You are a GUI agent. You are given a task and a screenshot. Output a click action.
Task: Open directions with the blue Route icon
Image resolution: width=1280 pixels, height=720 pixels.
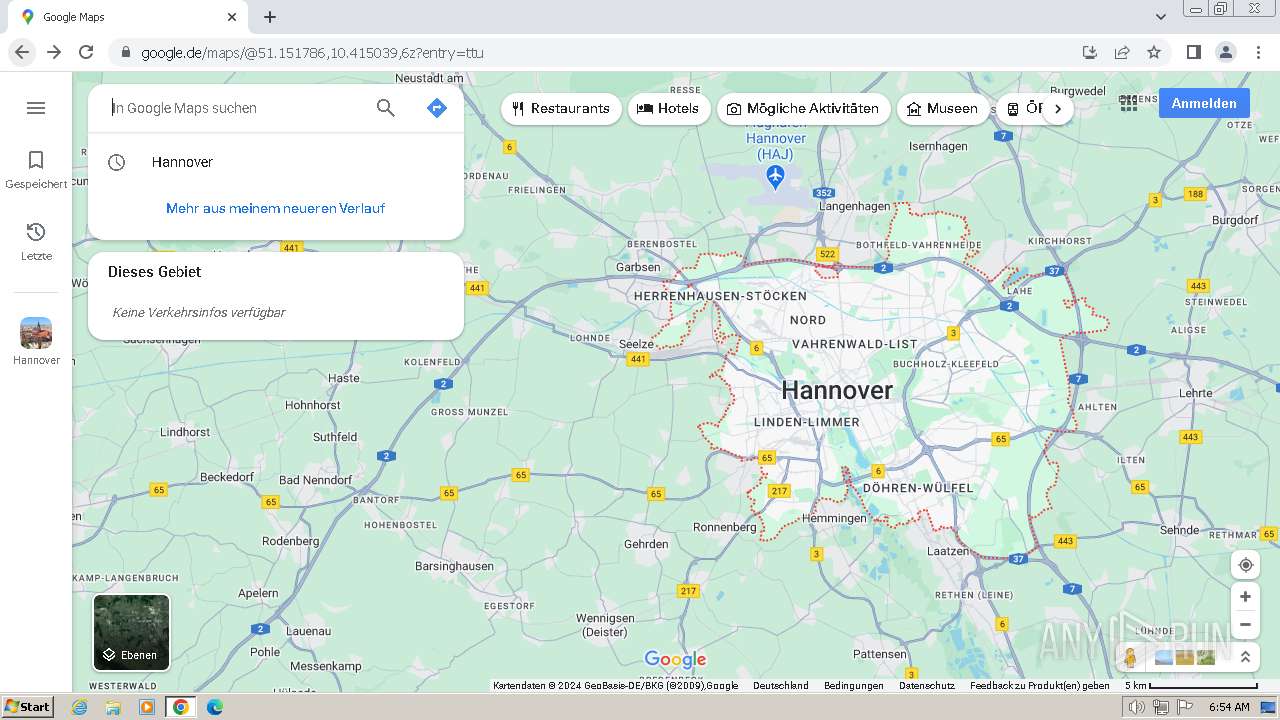pyautogui.click(x=437, y=108)
